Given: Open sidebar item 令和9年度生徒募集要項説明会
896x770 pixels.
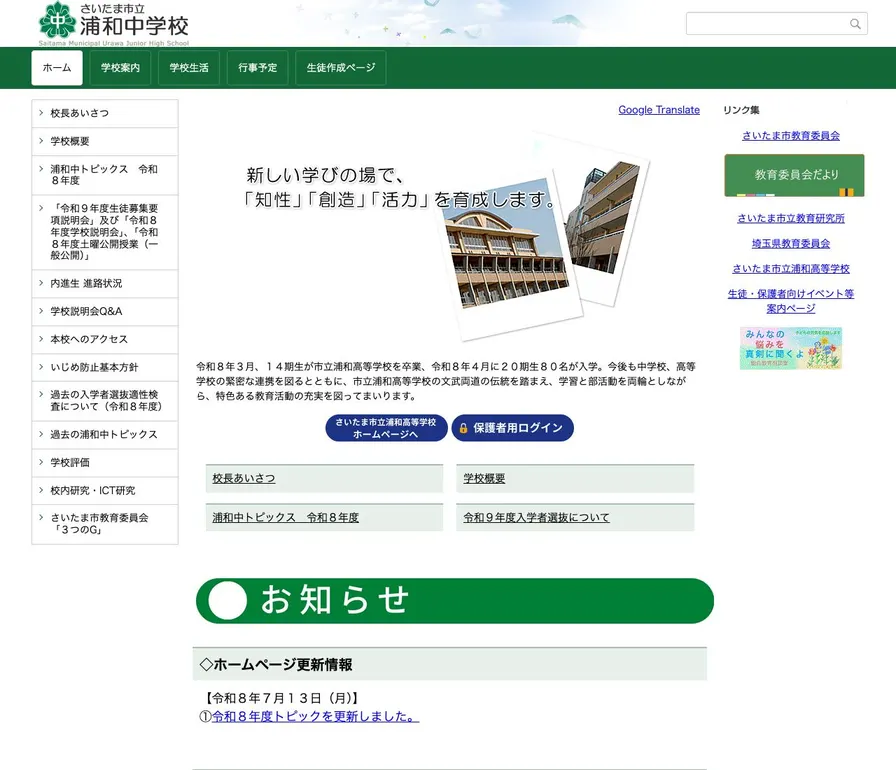Looking at the screenshot, I should (x=105, y=232).
